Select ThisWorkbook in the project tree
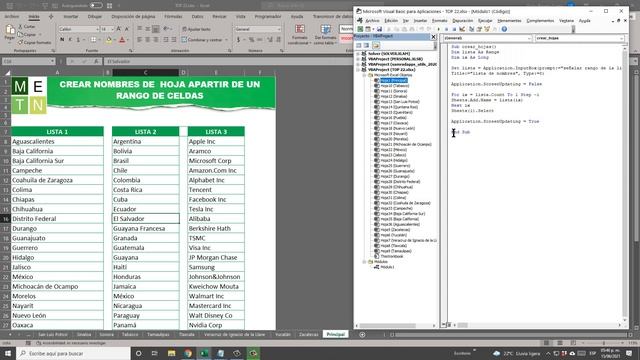 click(x=391, y=256)
